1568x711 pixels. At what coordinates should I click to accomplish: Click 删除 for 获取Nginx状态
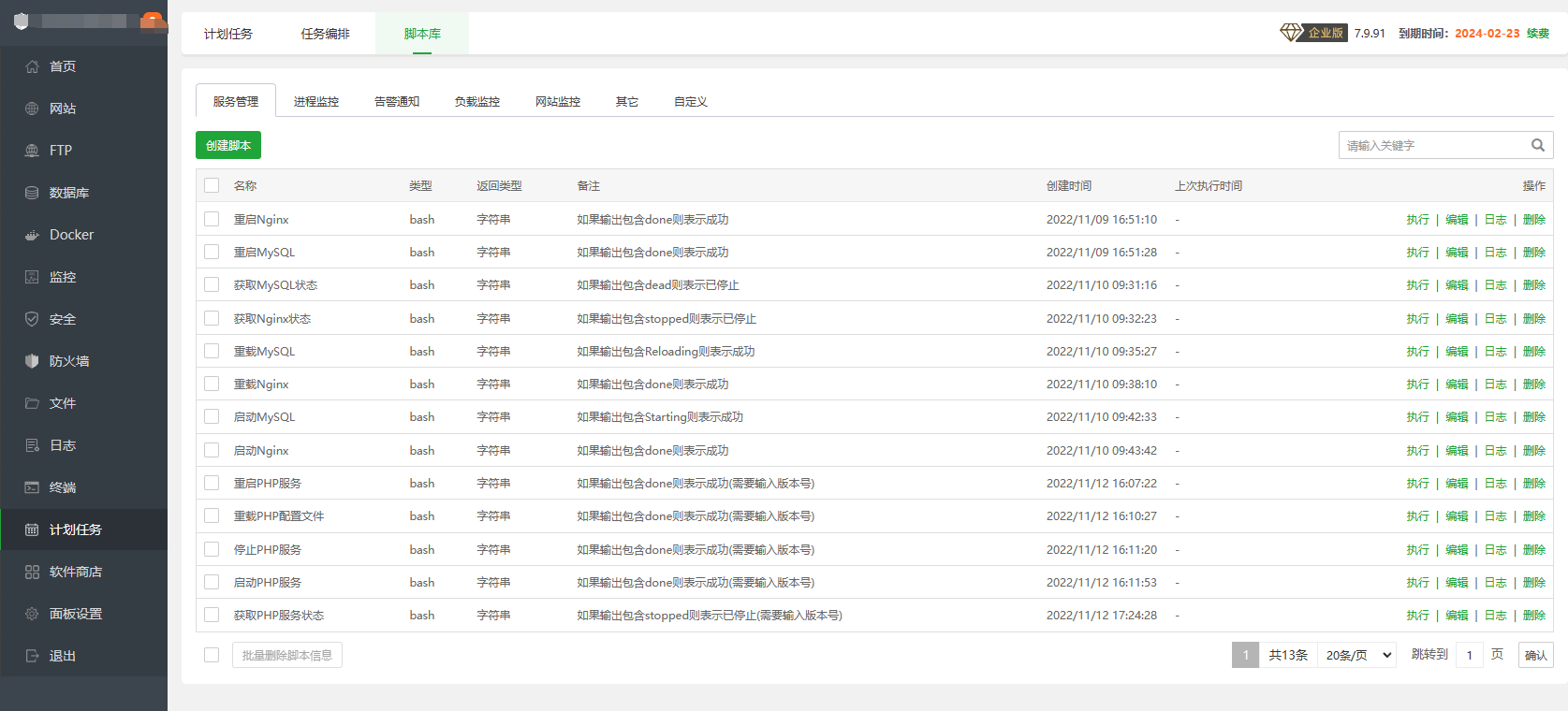point(1534,318)
